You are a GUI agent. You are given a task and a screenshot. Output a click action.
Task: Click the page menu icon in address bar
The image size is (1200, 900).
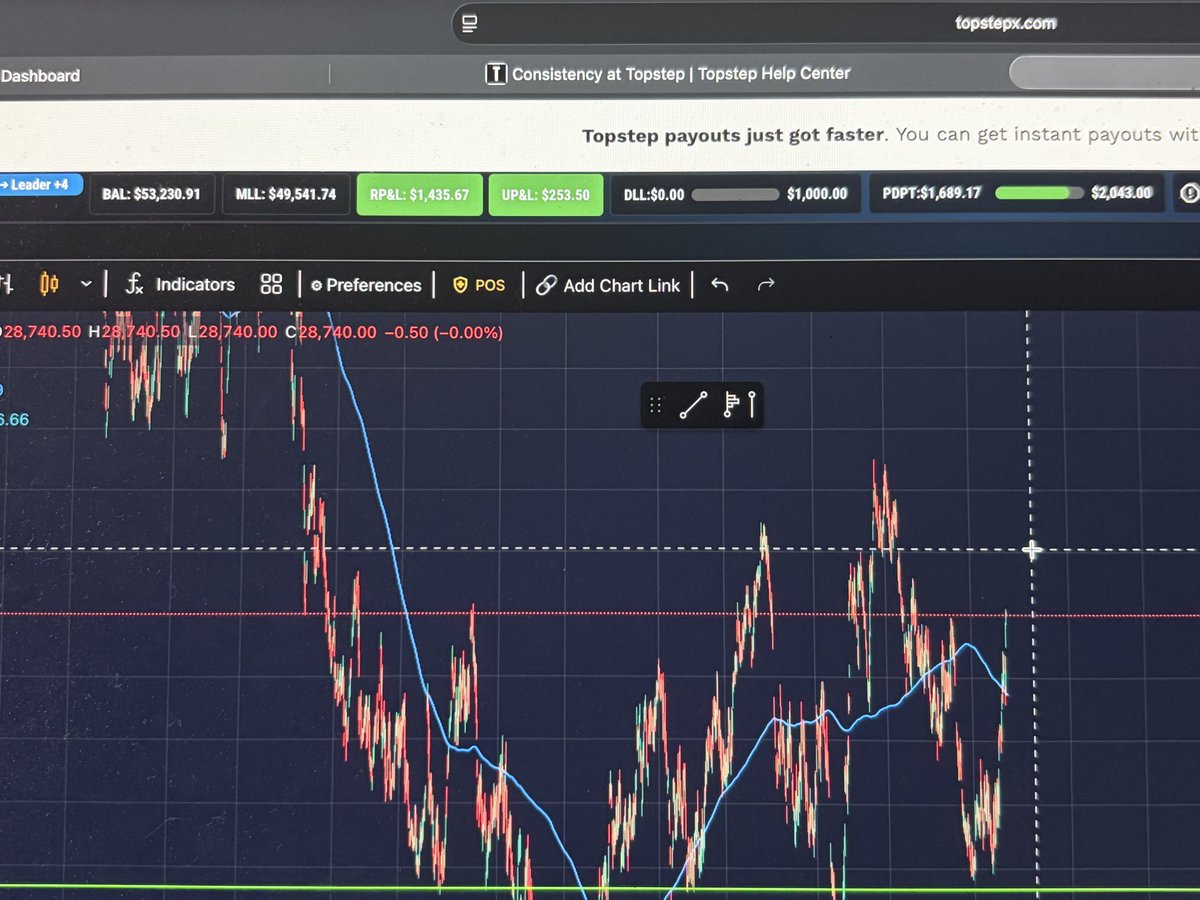469,23
